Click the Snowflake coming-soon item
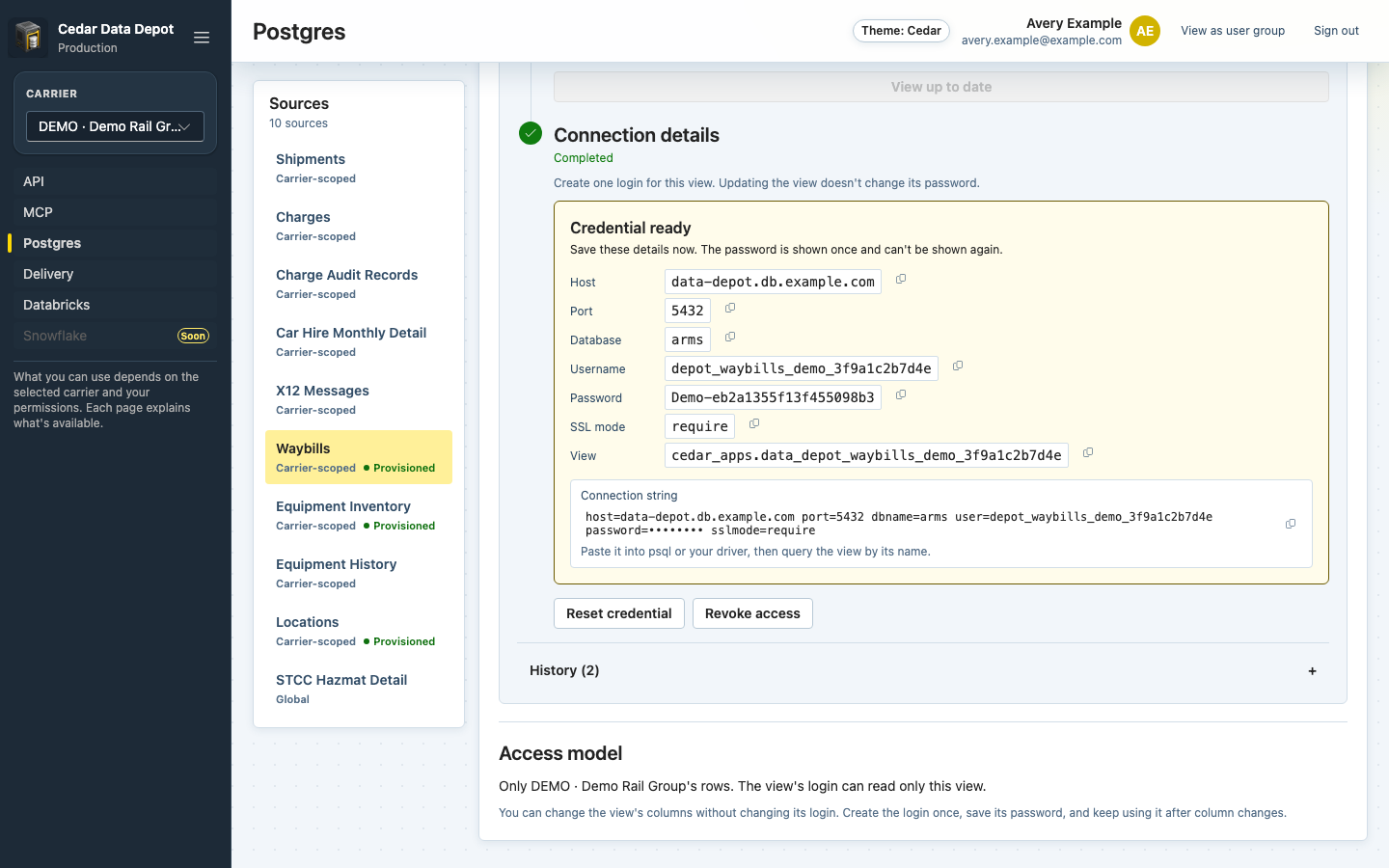The image size is (1389, 868). [116, 336]
